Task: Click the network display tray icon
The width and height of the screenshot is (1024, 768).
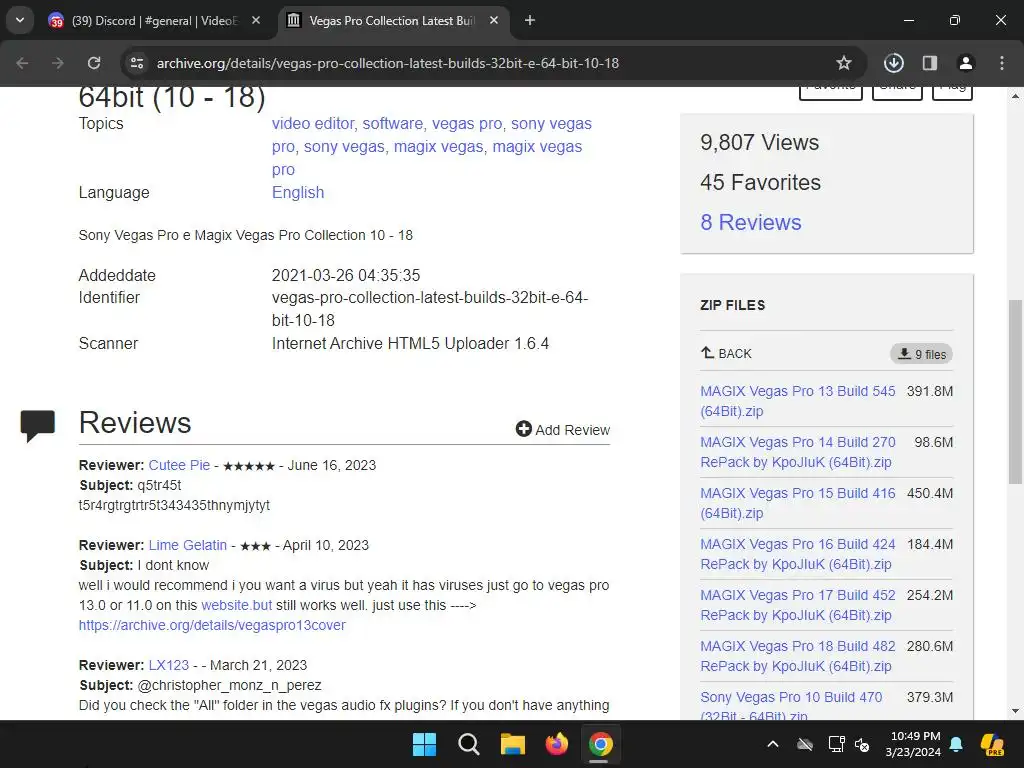Action: tap(837, 744)
